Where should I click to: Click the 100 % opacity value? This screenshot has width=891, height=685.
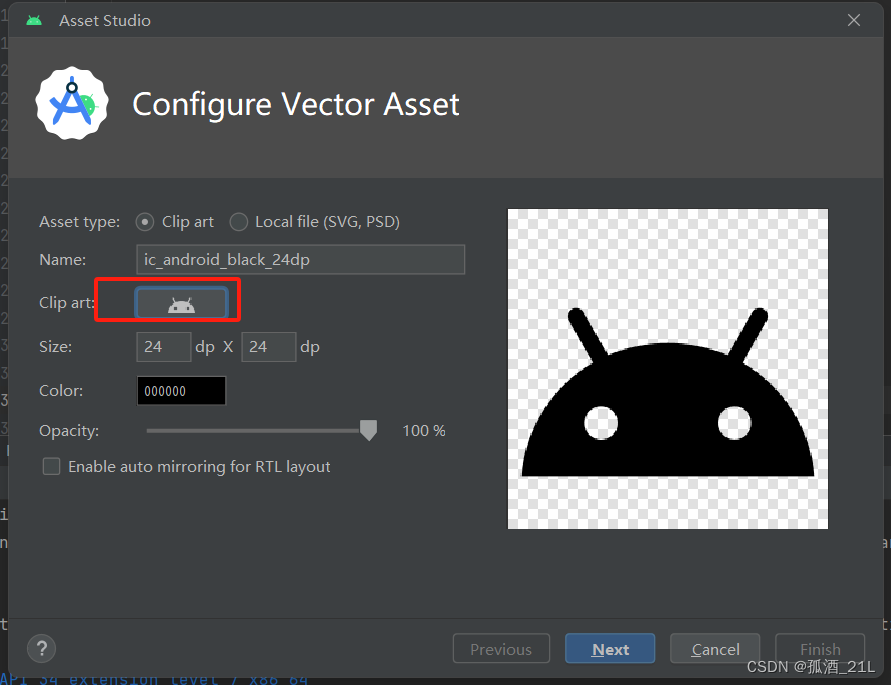click(424, 431)
